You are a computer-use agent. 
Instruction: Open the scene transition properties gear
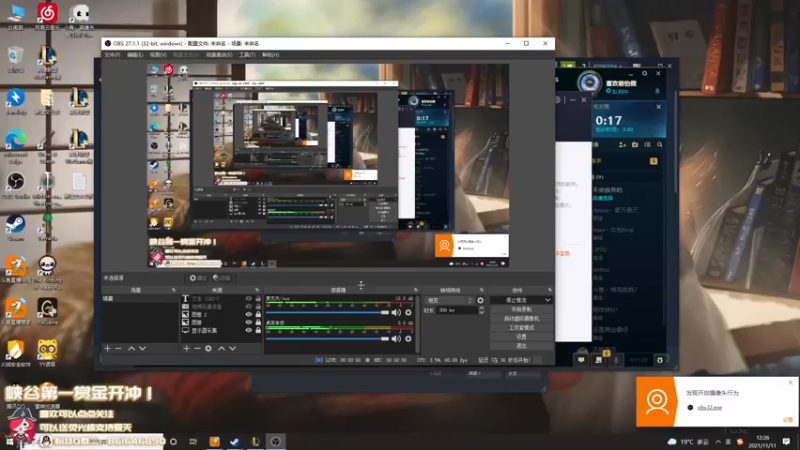point(480,301)
